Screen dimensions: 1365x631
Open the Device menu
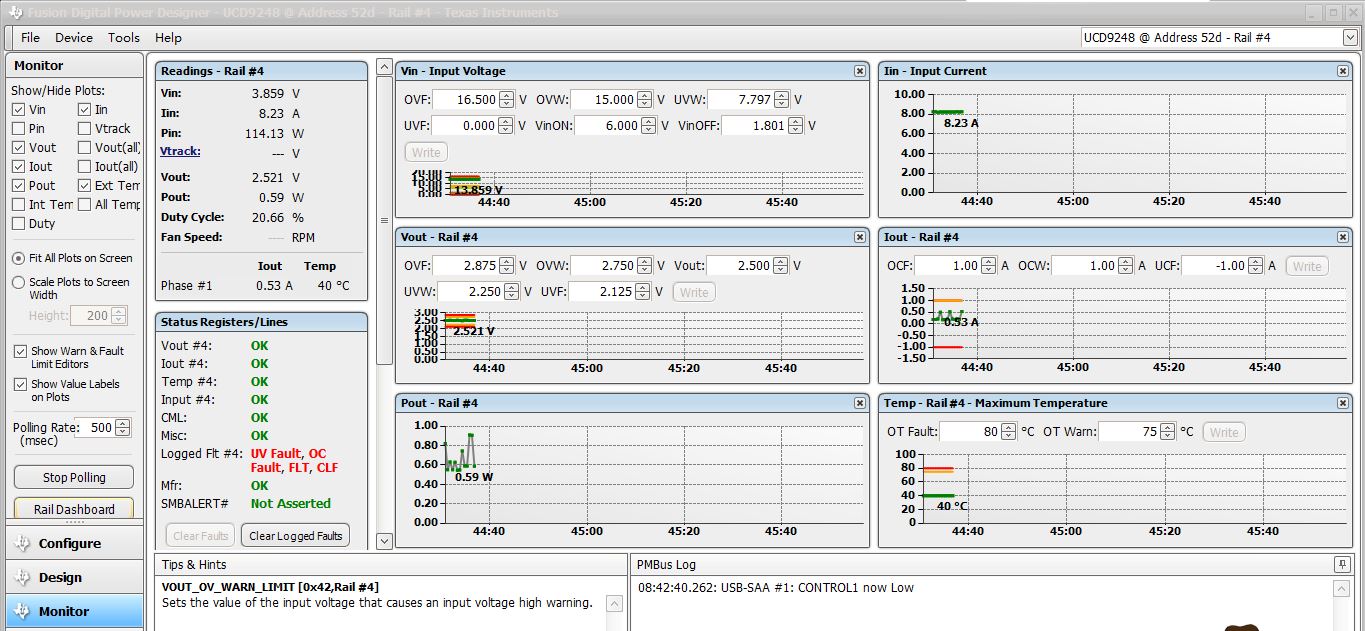click(74, 38)
